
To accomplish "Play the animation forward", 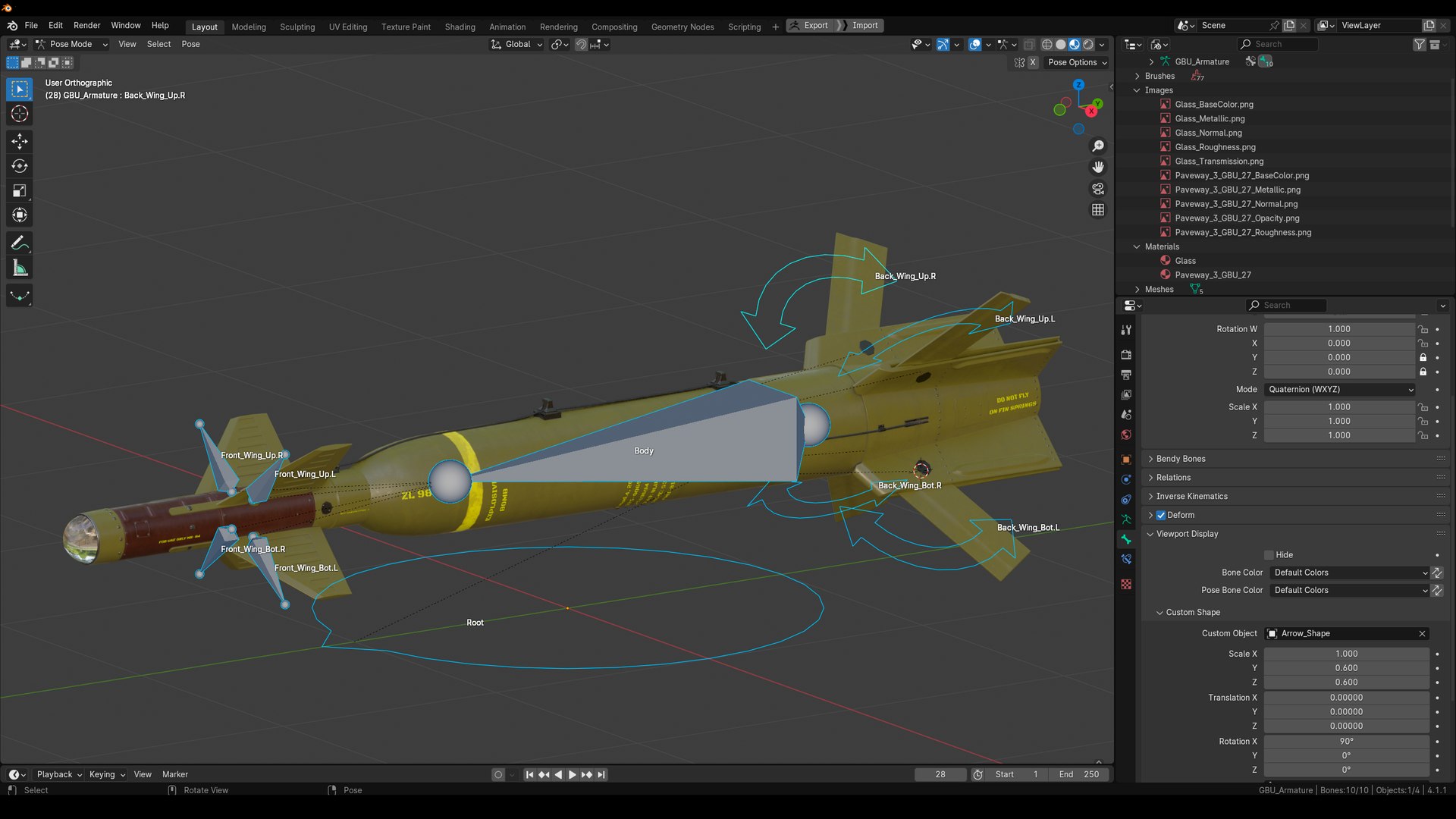I will (573, 775).
